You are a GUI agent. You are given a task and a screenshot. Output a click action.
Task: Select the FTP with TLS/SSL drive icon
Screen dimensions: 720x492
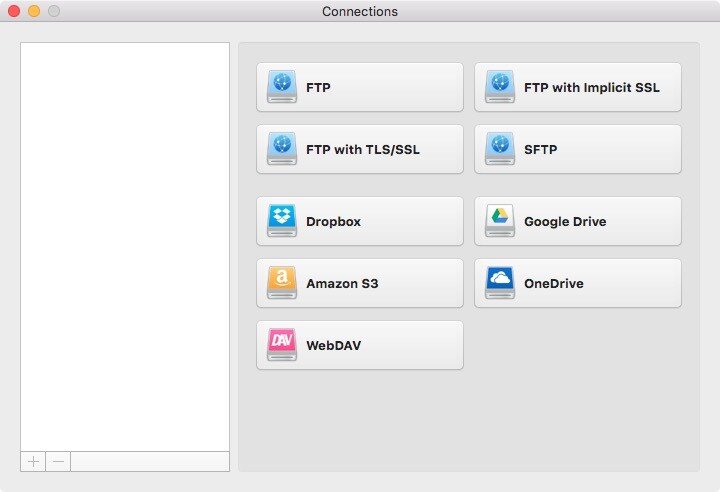click(x=282, y=148)
